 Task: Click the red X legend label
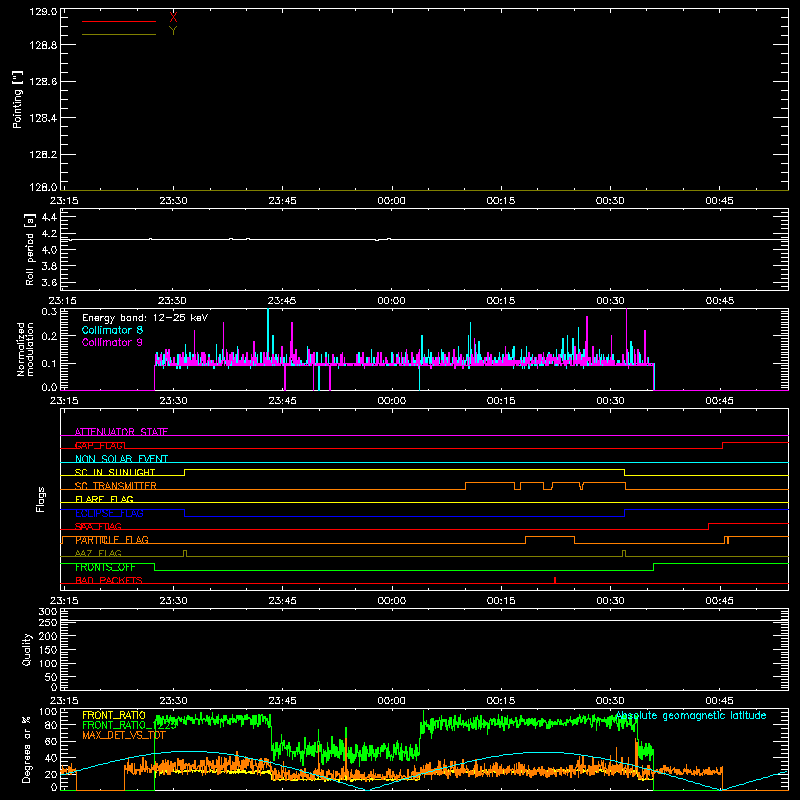[173, 18]
